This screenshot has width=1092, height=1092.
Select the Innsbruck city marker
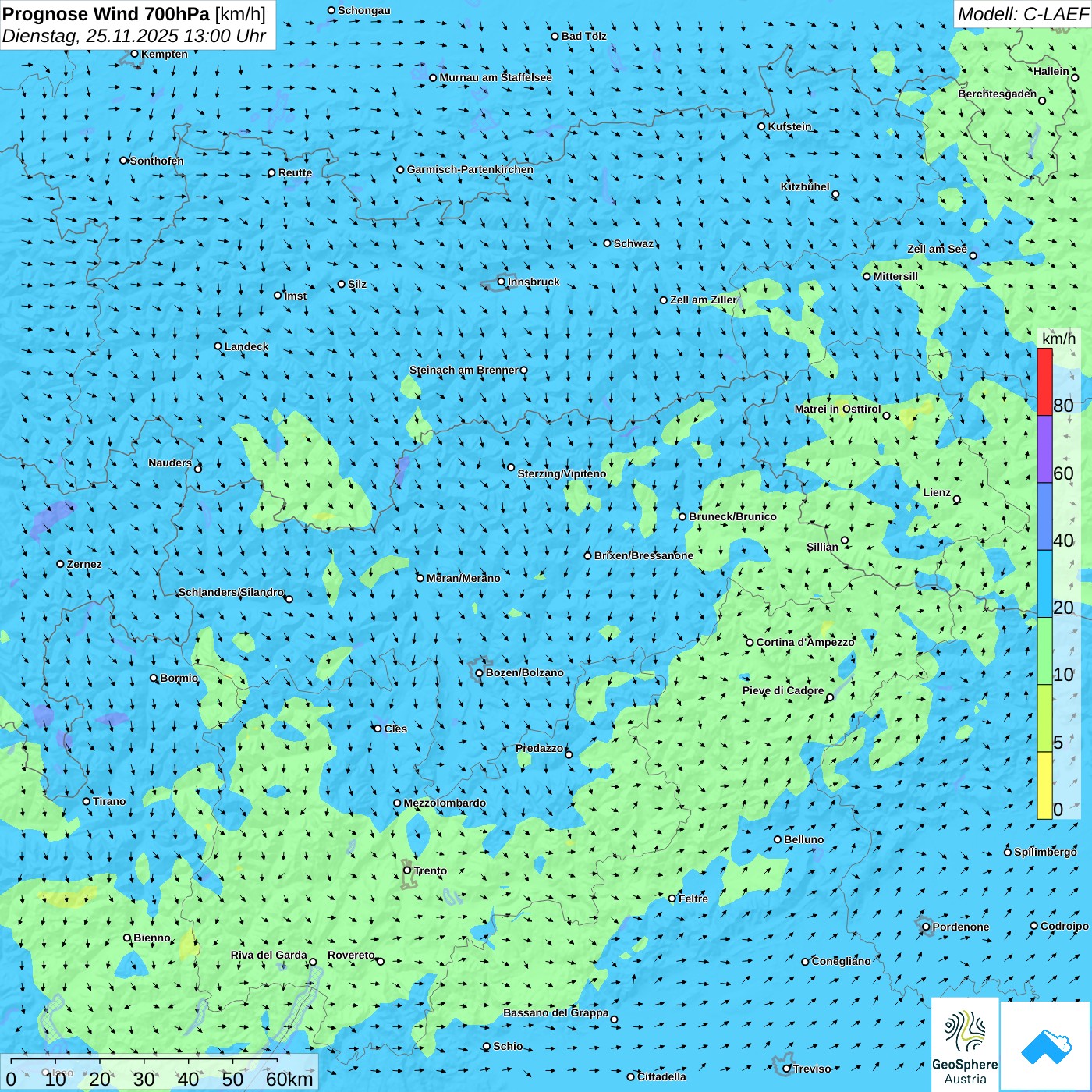502,282
